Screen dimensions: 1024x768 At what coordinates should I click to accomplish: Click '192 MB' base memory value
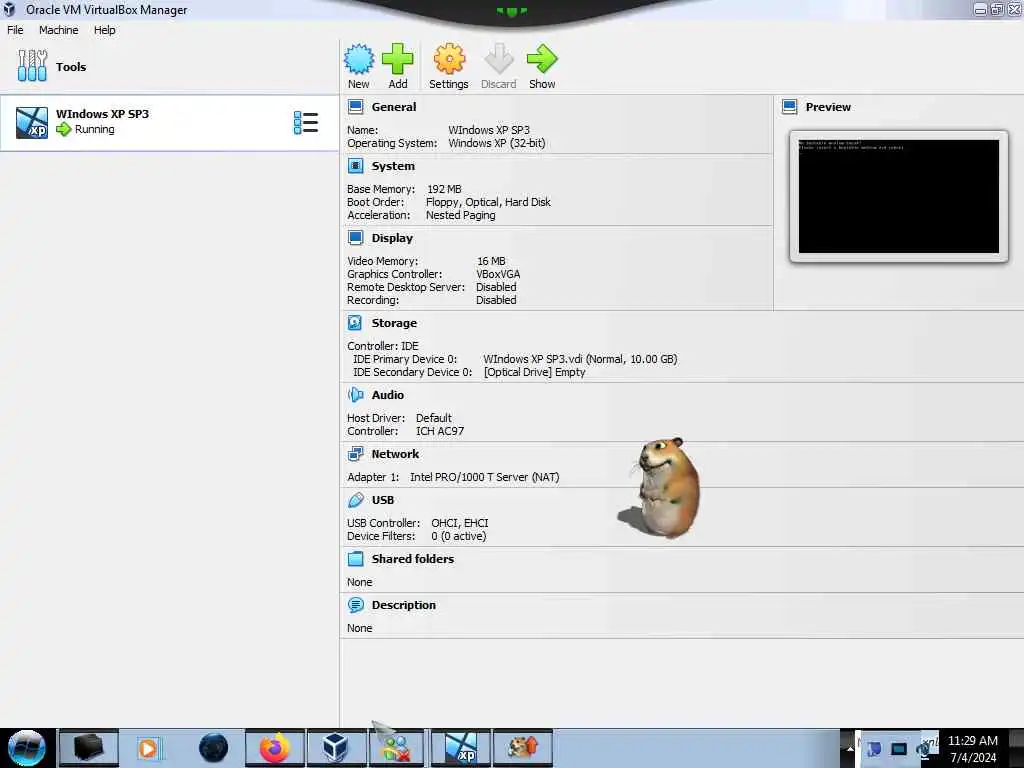point(444,189)
